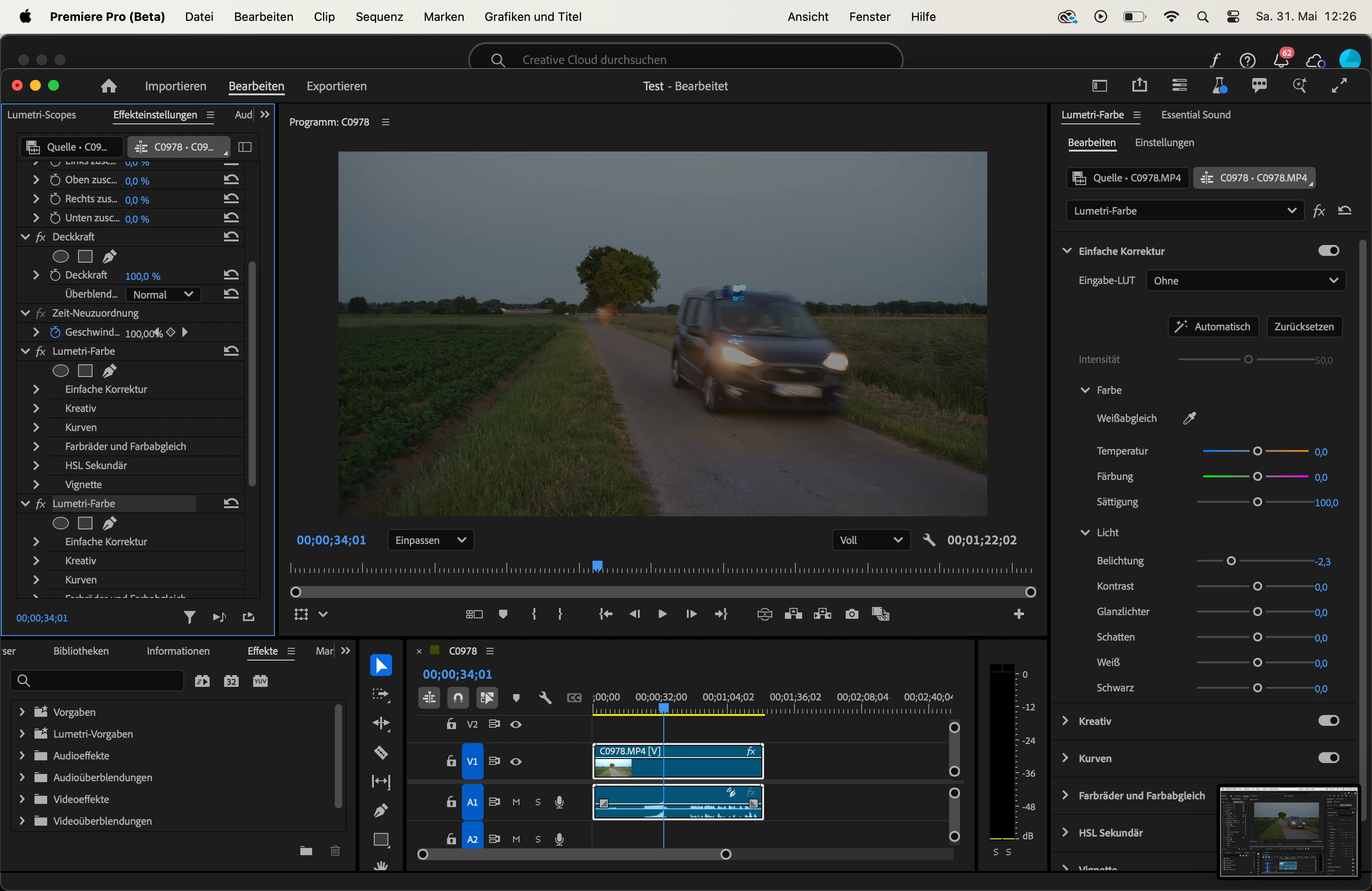The height and width of the screenshot is (891, 1372).
Task: Disable the Kreativ section toggle
Action: tap(1328, 720)
